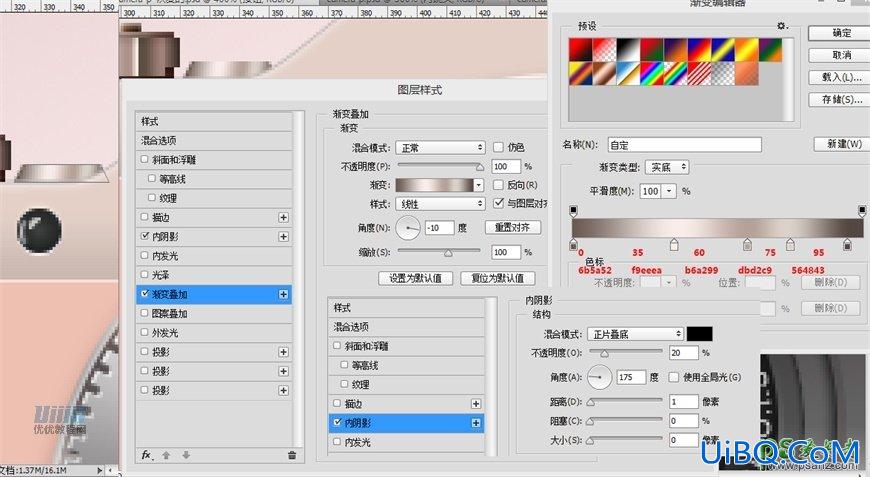Click the 缩放(S) scale slider handle

click(448, 253)
